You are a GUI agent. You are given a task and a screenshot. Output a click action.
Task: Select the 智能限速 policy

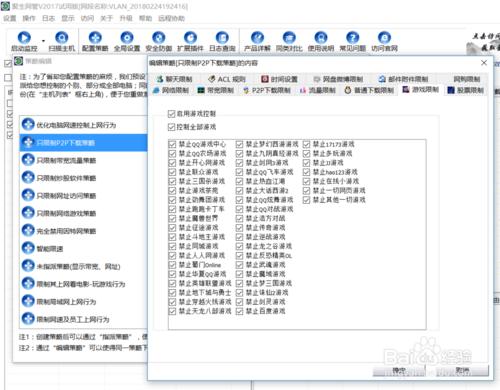83,249
